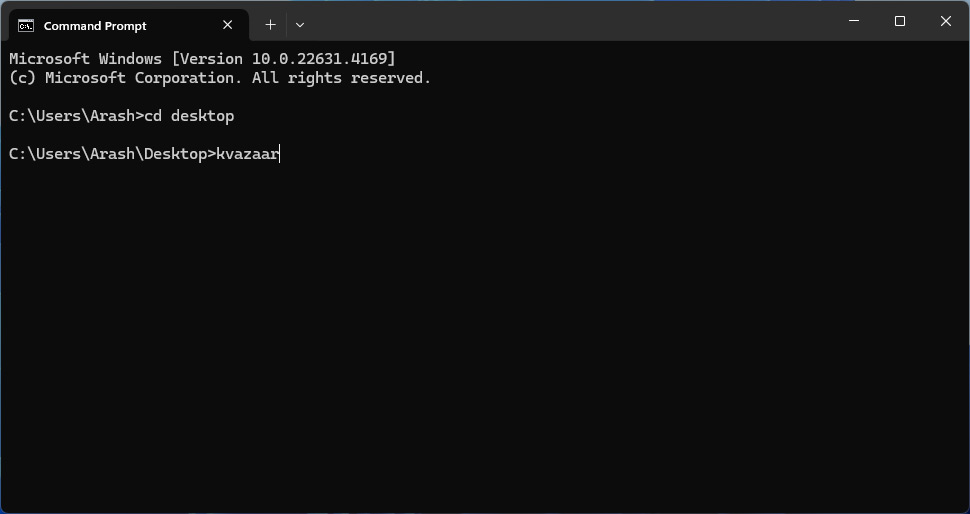
Task: Click the empty black terminal area below the prompt
Action: click(485, 334)
